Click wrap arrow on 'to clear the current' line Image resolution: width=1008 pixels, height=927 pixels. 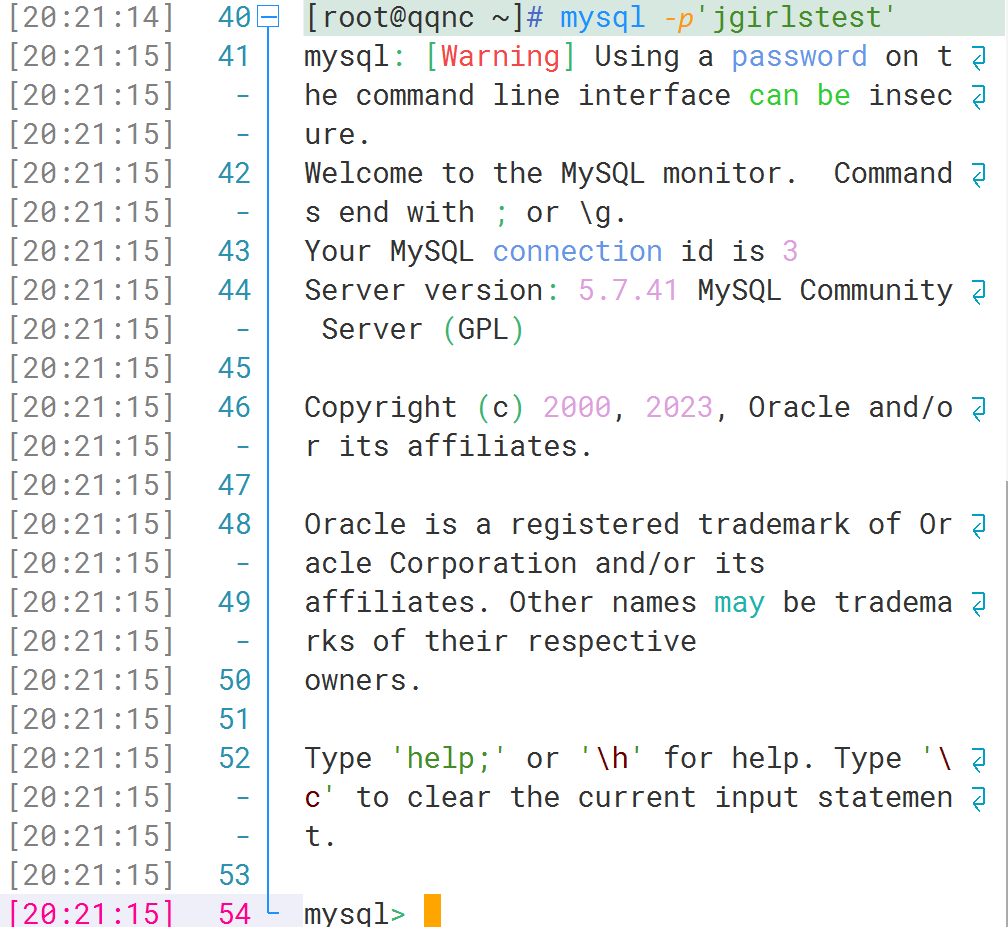[978, 799]
